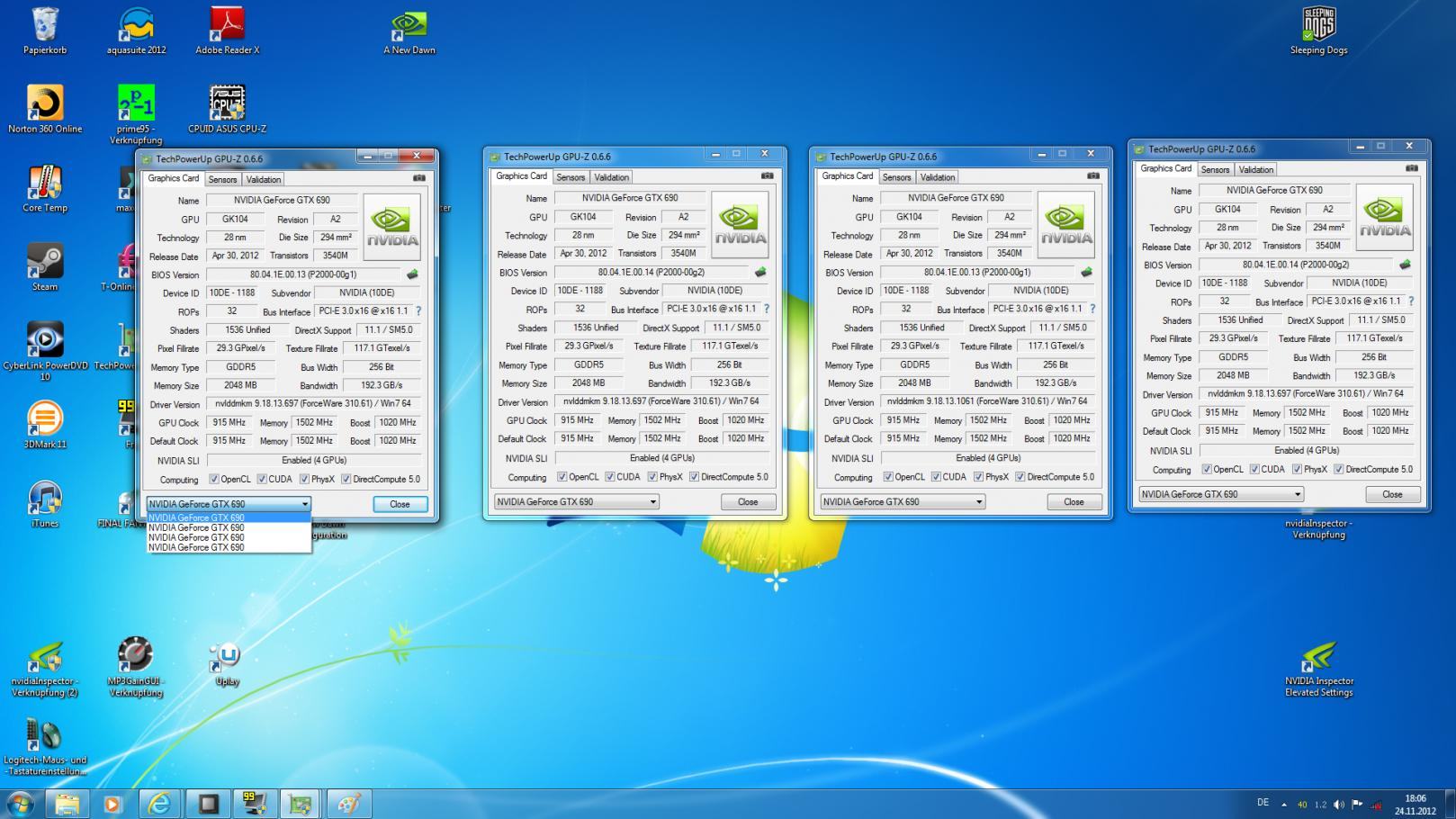Select nvidiaInspector Verknüpfung icon under rightmost window
The height and width of the screenshot is (819, 1456).
[x=1318, y=528]
